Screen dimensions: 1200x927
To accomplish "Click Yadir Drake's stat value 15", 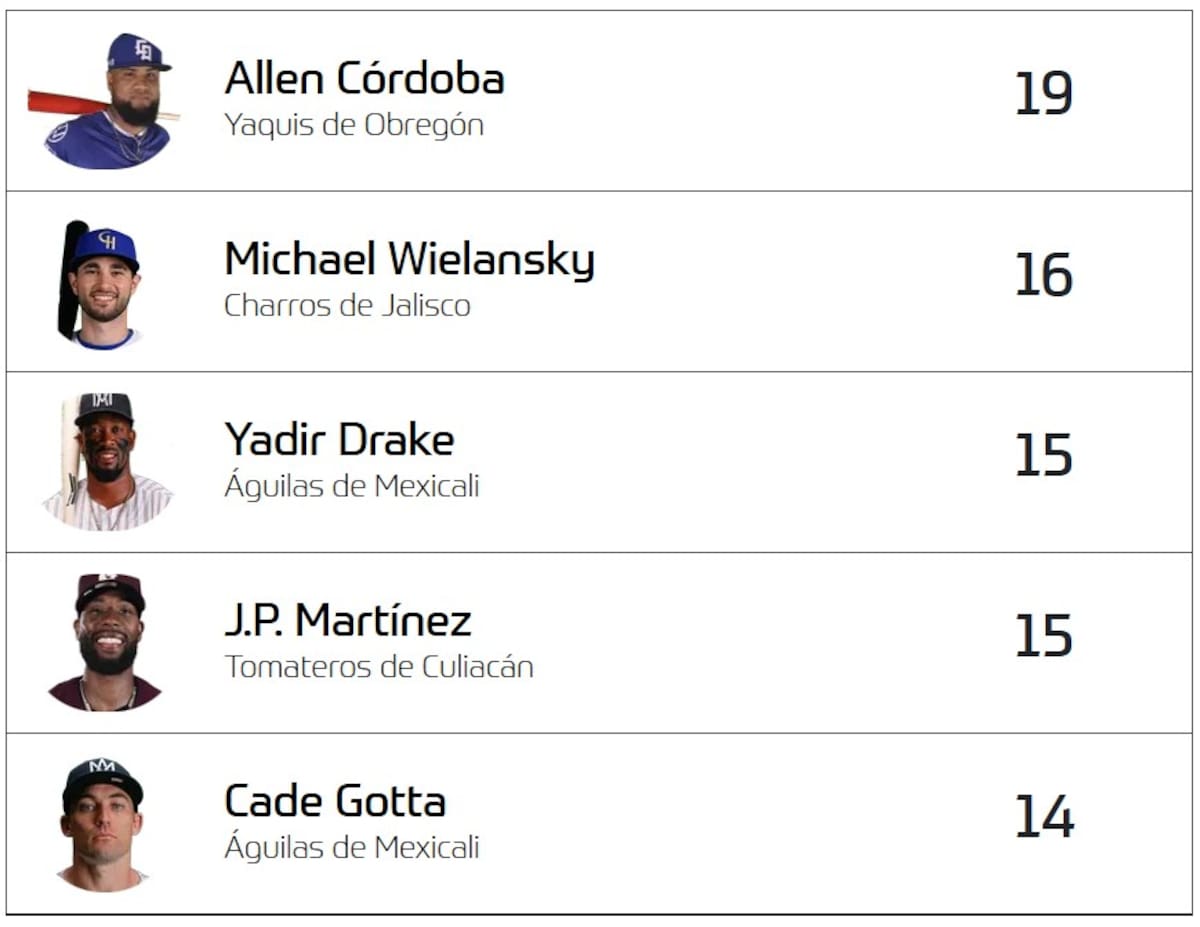I will click(x=1043, y=455).
